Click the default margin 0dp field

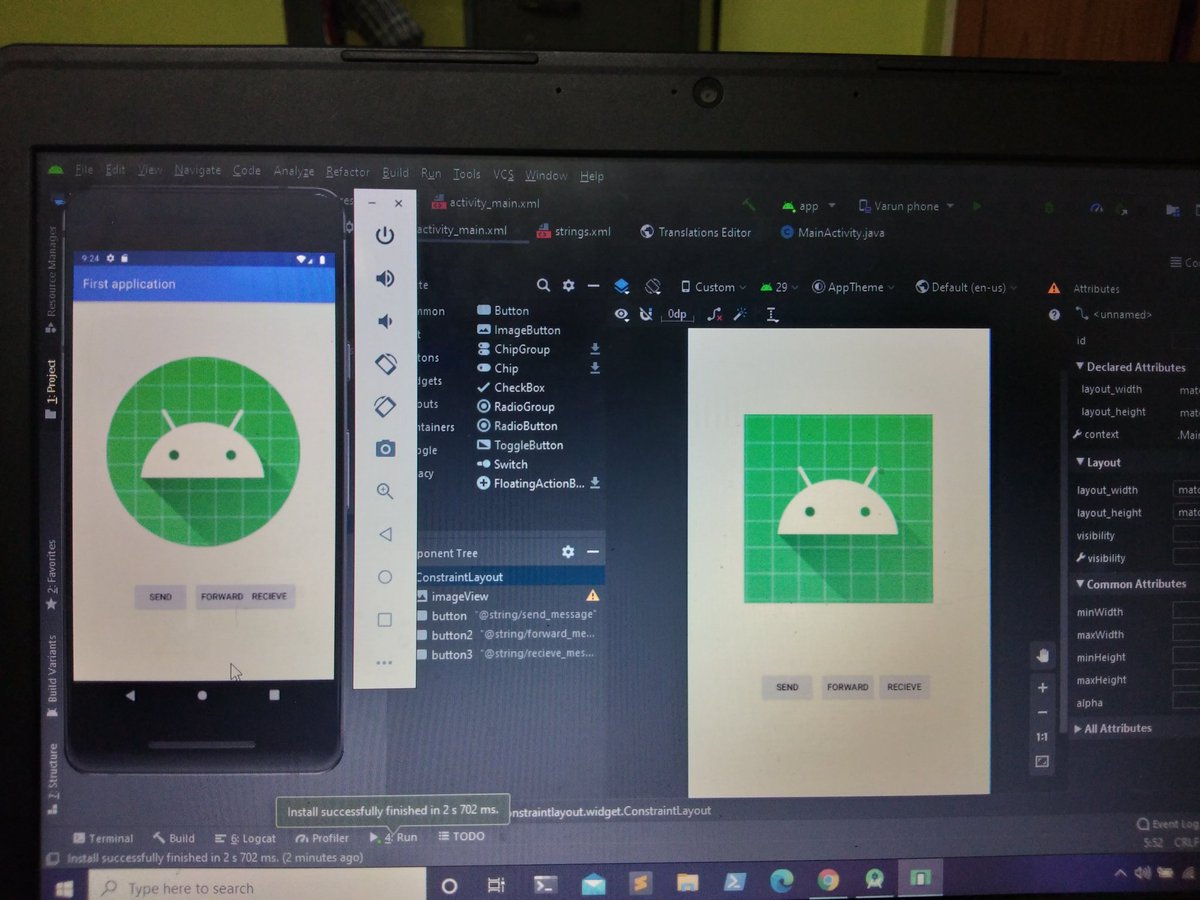click(677, 314)
